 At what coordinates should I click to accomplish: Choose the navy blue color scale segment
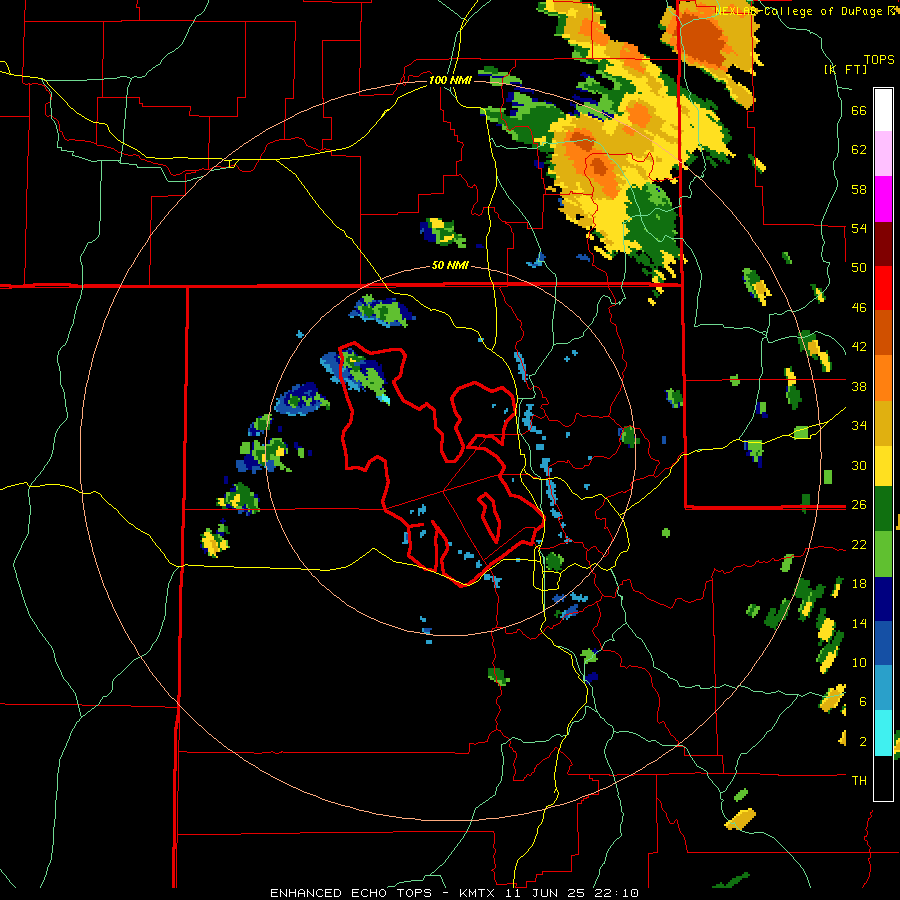coord(883,599)
